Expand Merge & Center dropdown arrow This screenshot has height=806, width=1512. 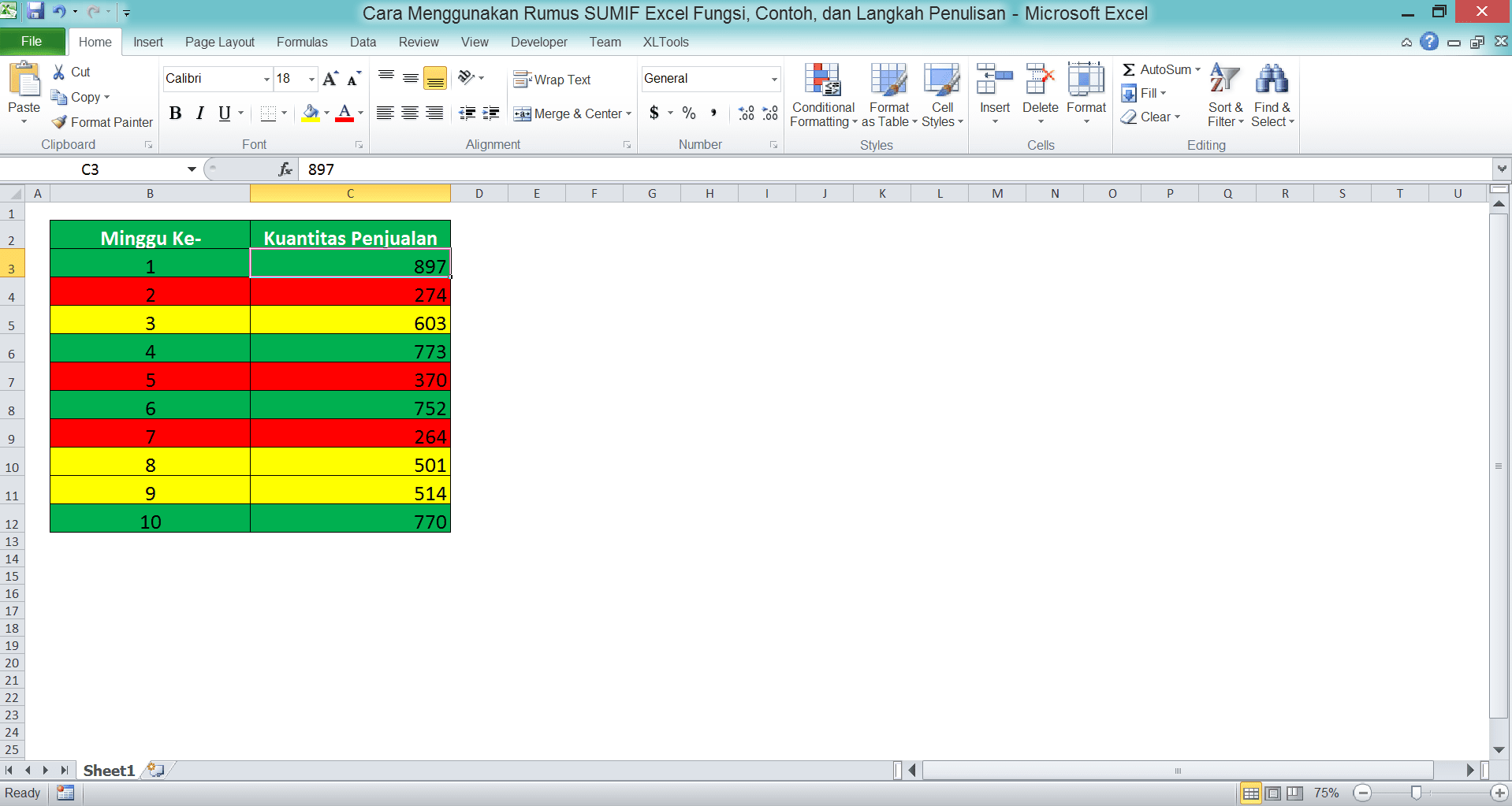coord(629,113)
